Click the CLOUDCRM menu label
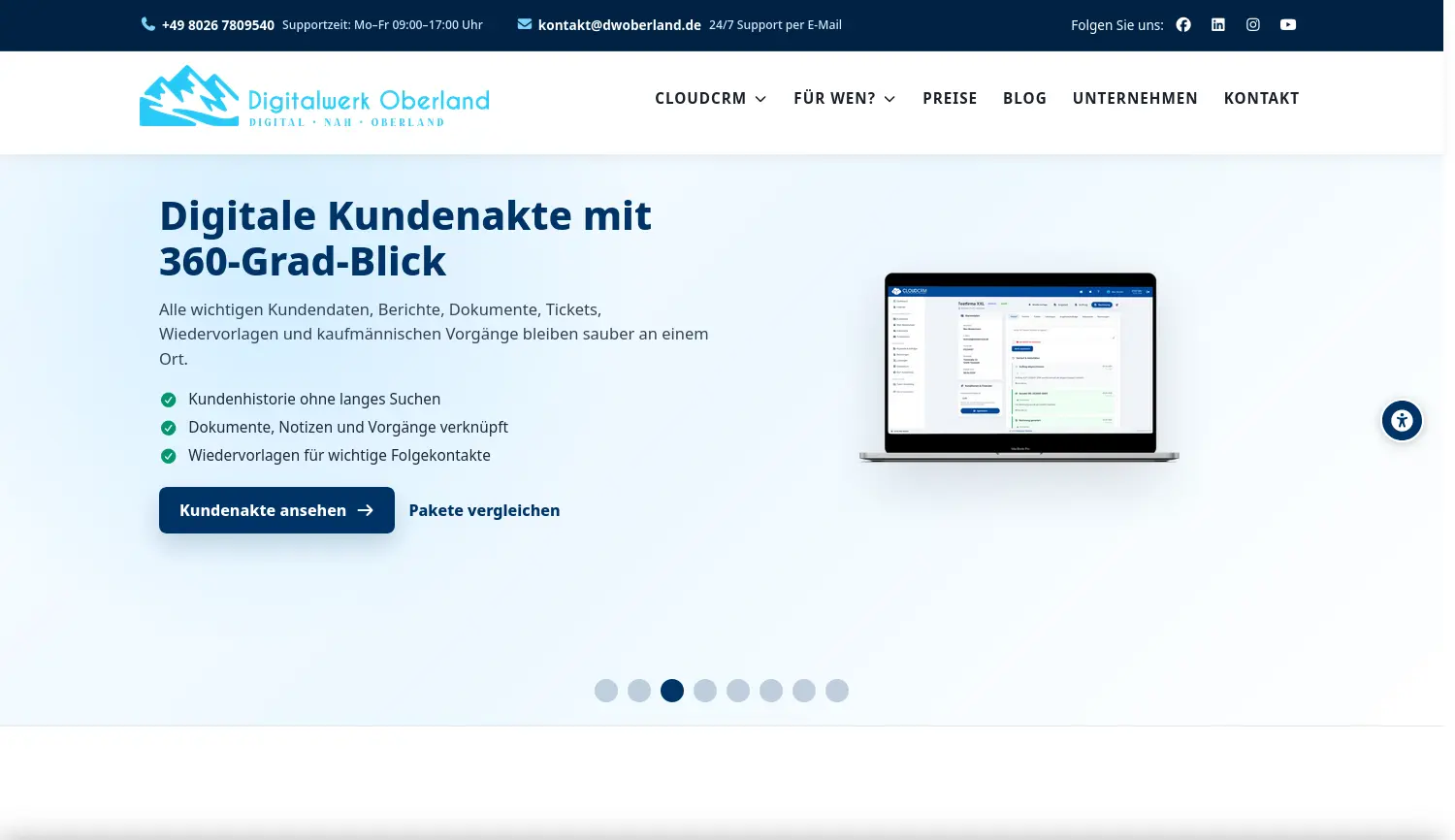The image size is (1455, 840). 700,98
